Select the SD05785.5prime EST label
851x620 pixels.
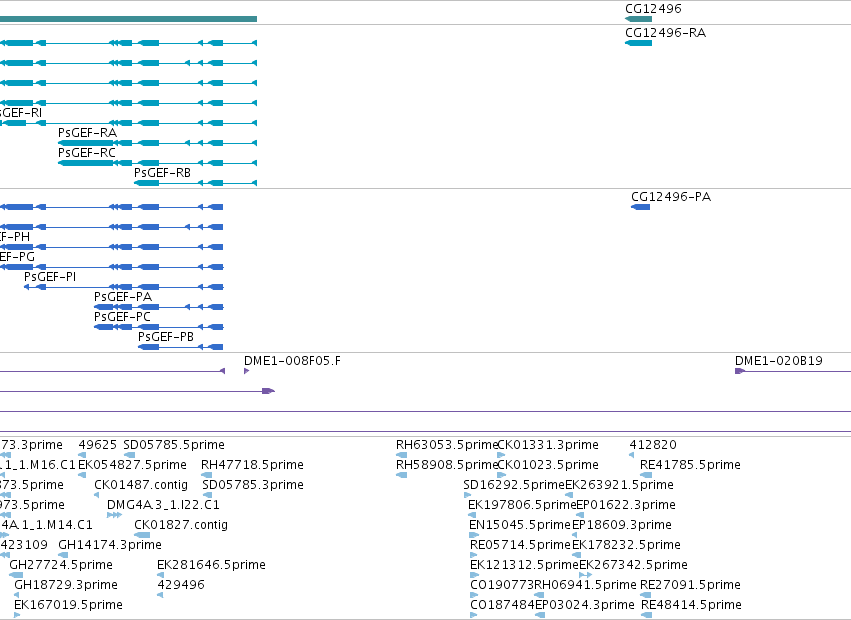pos(174,445)
